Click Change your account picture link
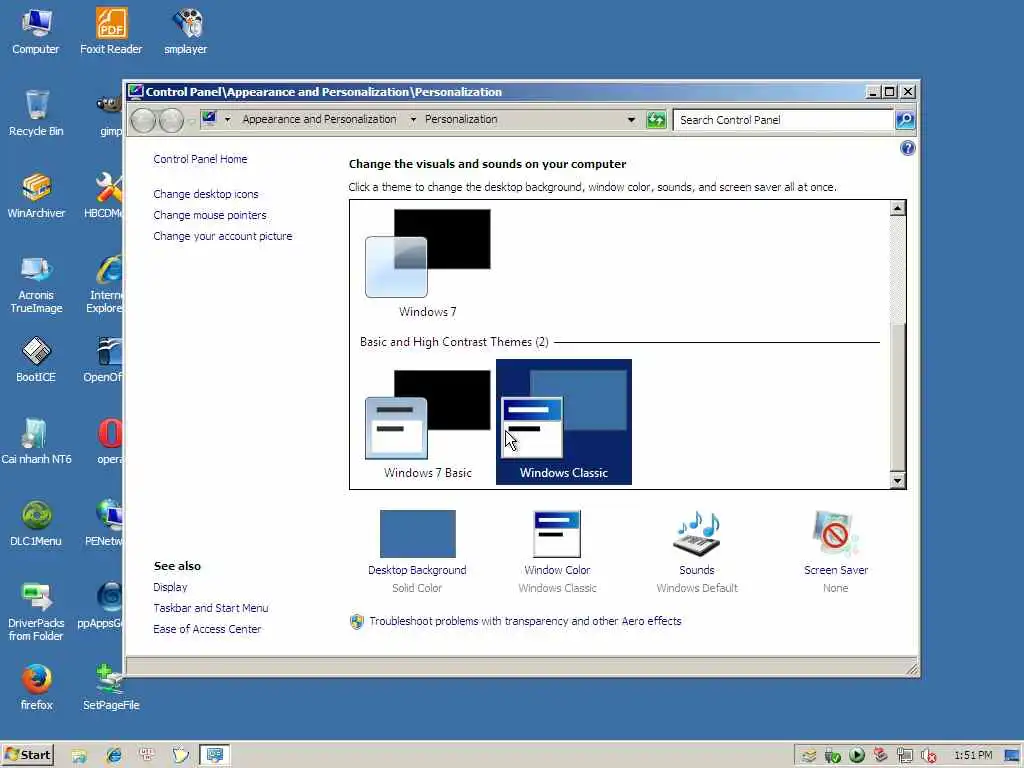Viewport: 1024px width, 768px height. [x=223, y=236]
